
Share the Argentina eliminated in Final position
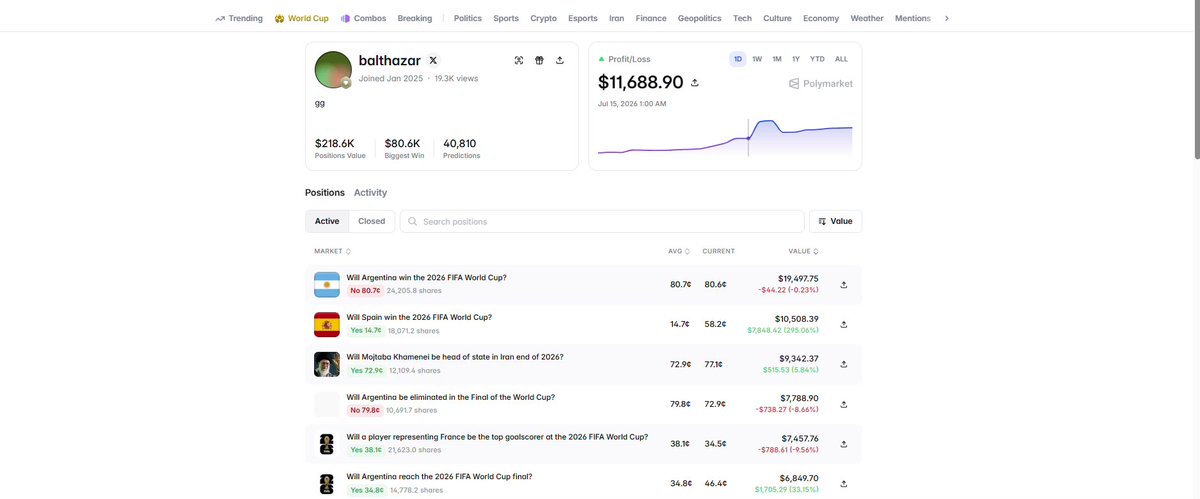pos(843,404)
